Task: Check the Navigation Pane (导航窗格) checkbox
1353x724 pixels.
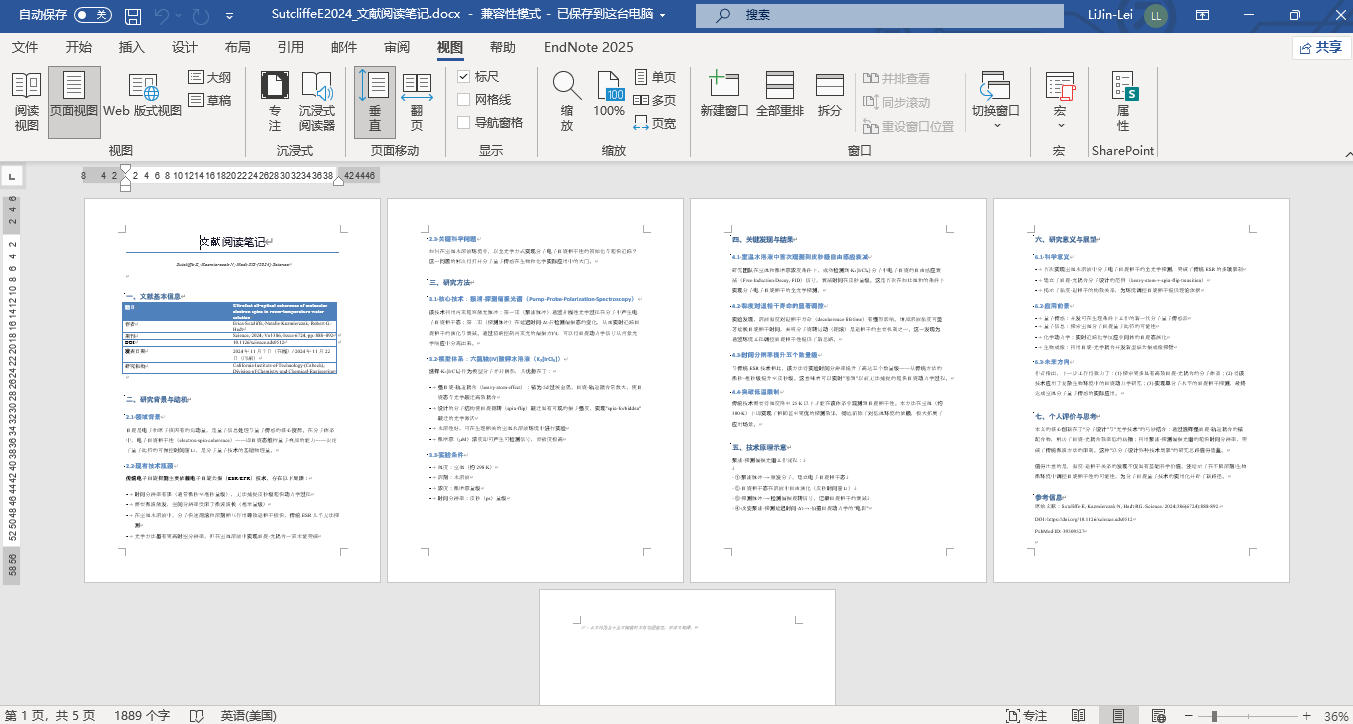Action: (463, 123)
